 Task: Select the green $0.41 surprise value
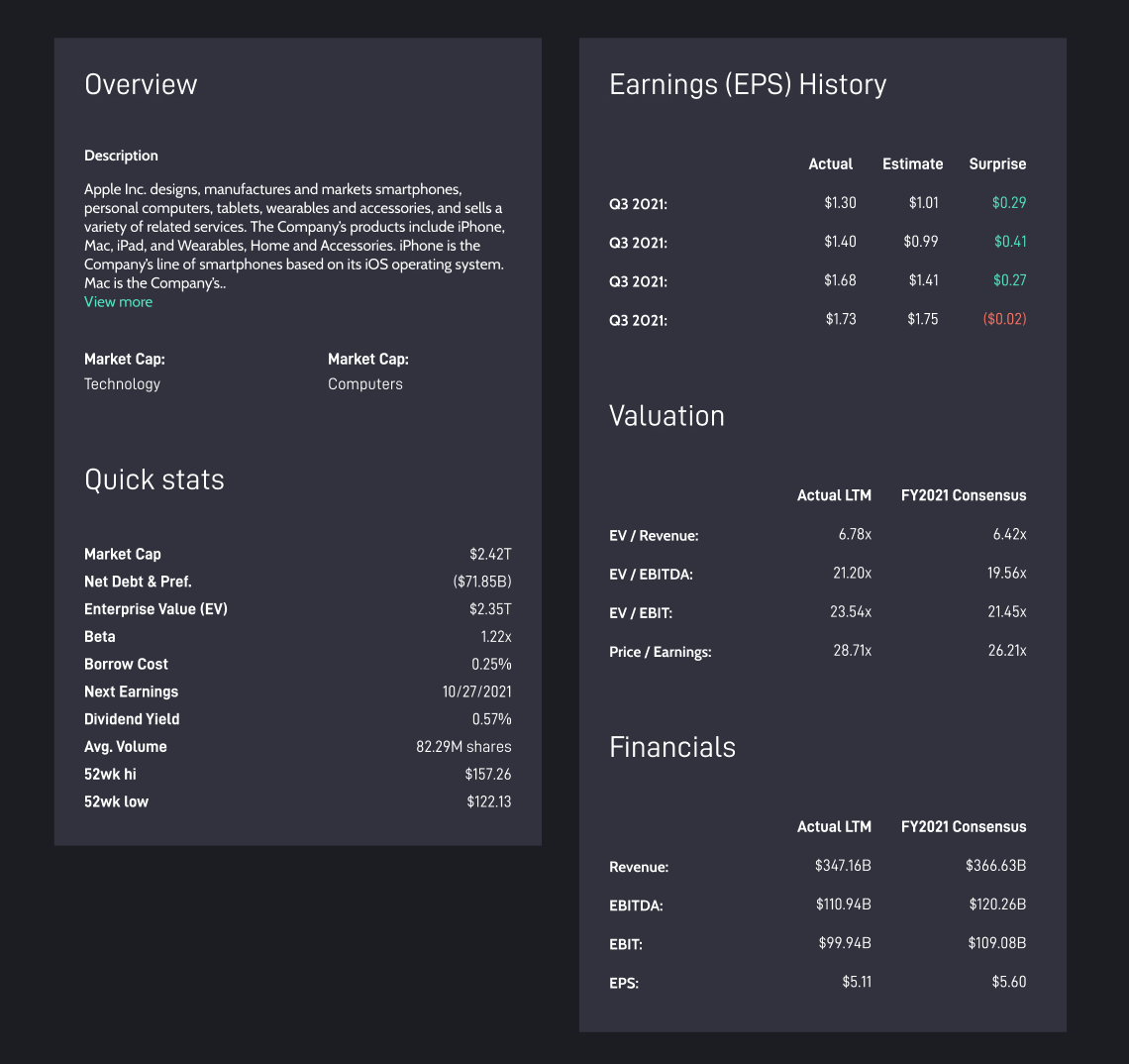pos(1010,242)
